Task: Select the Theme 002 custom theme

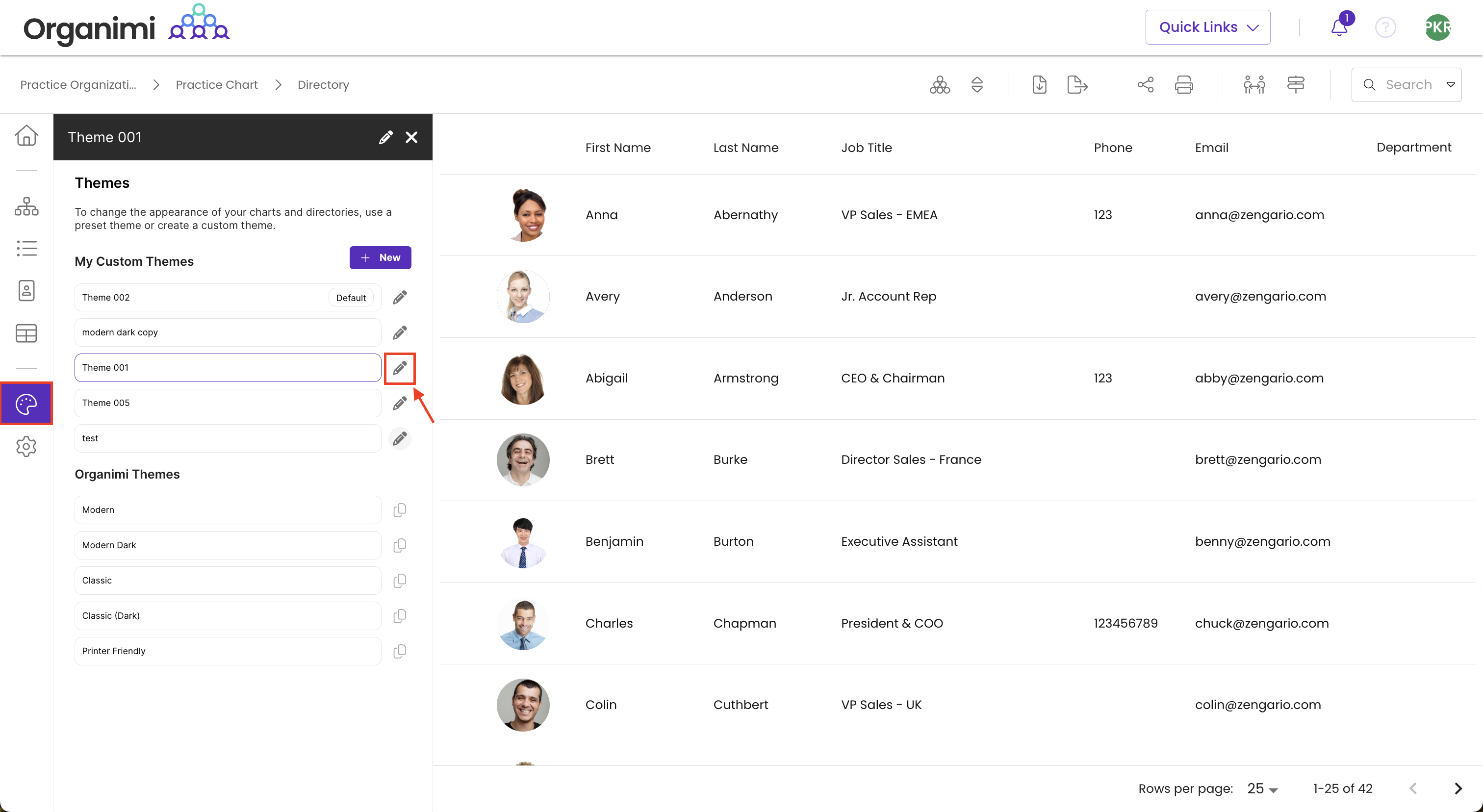Action: [x=228, y=298]
